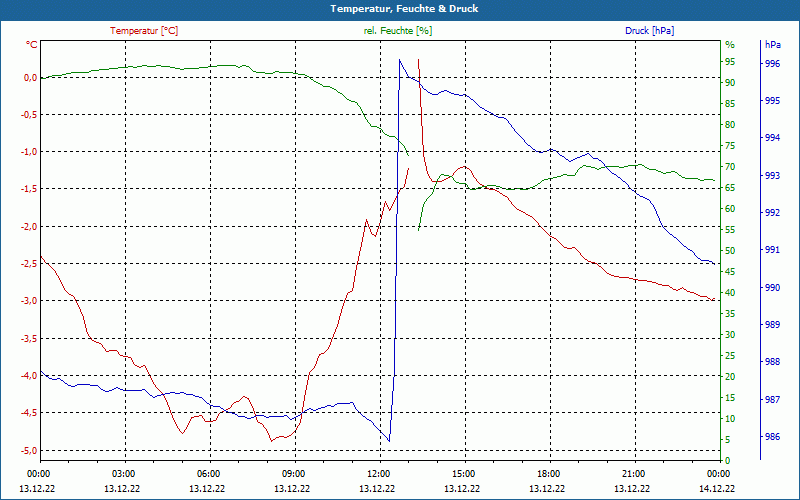
Task: Click the 'hPa' pressure axis unit label
Action: 772,45
